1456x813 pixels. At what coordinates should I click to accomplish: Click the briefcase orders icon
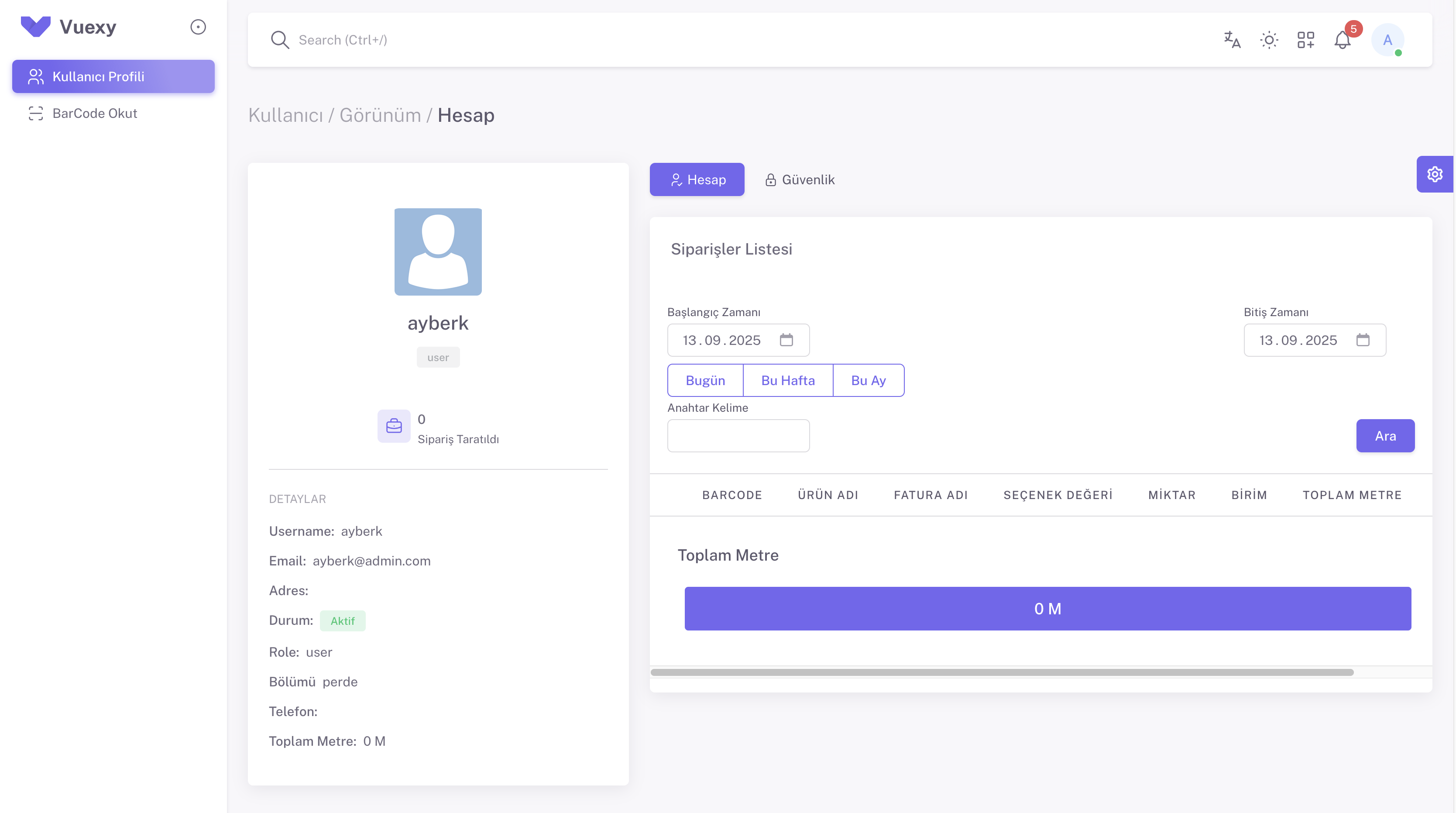point(394,426)
